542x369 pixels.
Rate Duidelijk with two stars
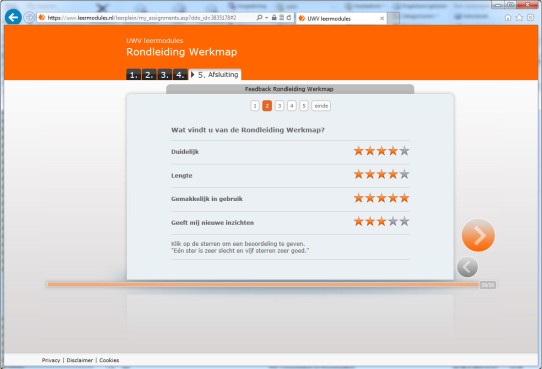(370, 151)
